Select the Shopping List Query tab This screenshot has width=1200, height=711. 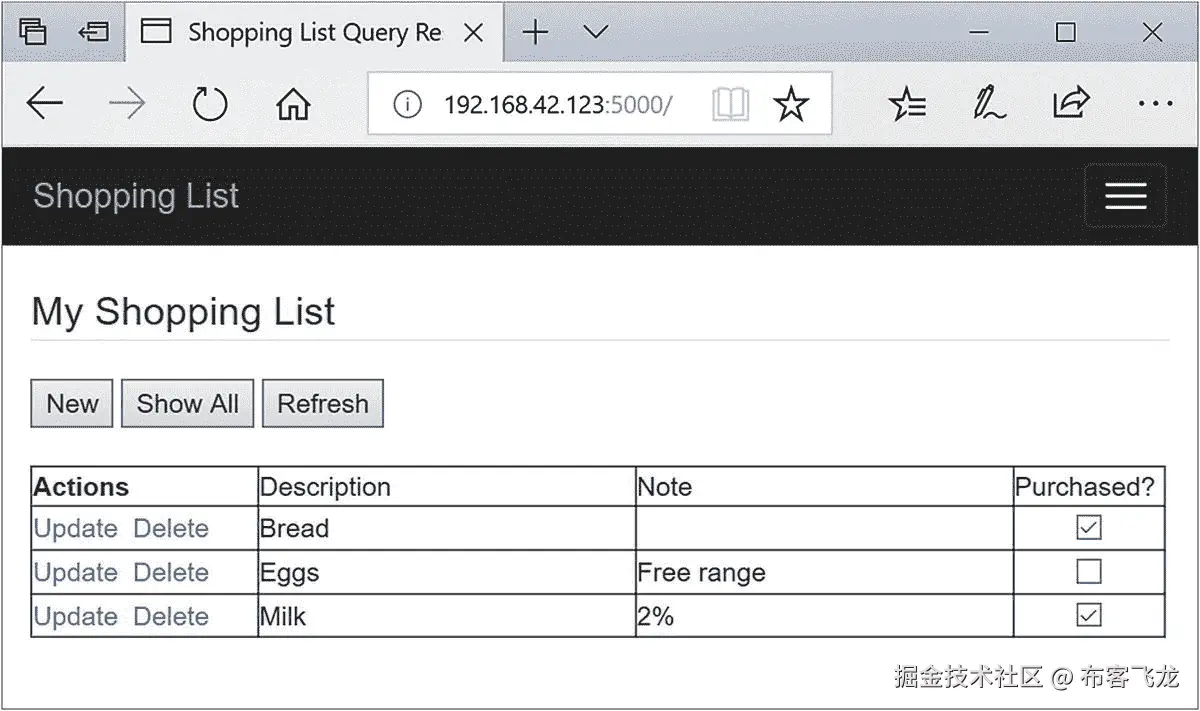click(300, 33)
